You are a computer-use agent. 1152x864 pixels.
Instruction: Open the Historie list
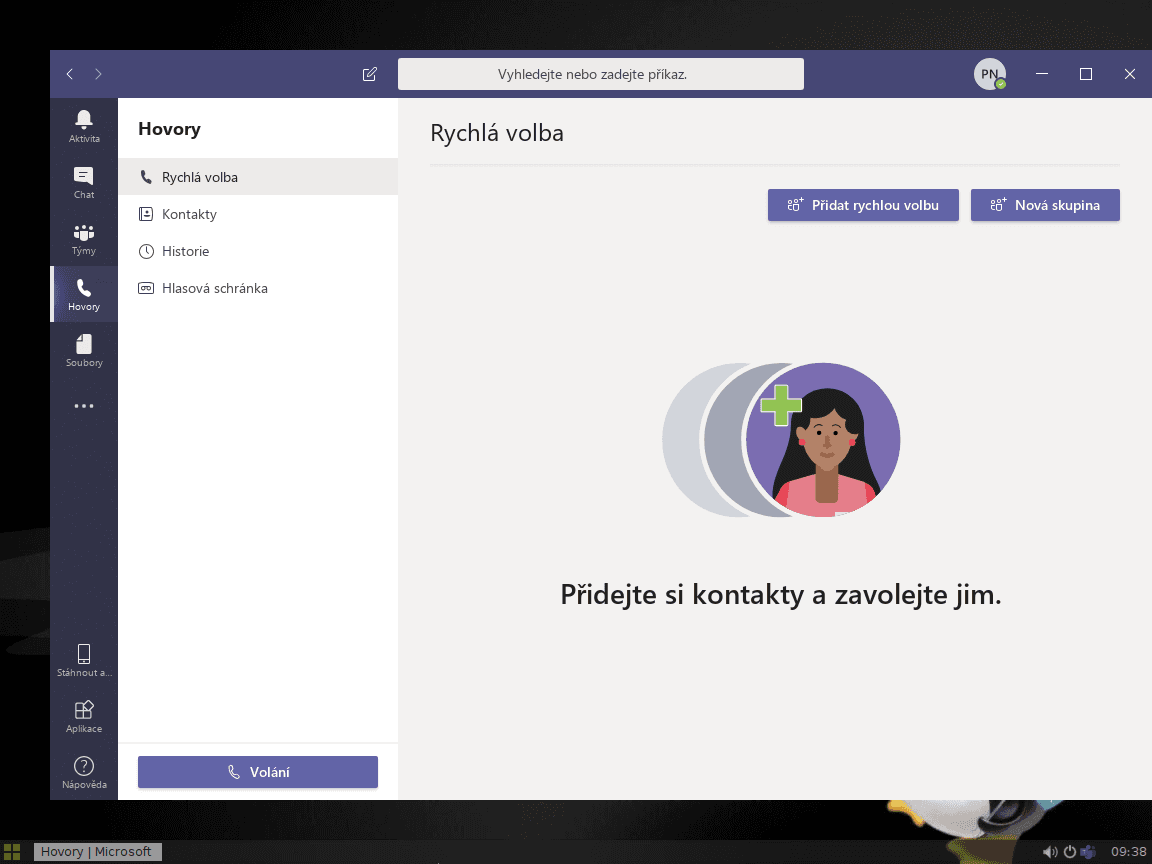tap(186, 250)
